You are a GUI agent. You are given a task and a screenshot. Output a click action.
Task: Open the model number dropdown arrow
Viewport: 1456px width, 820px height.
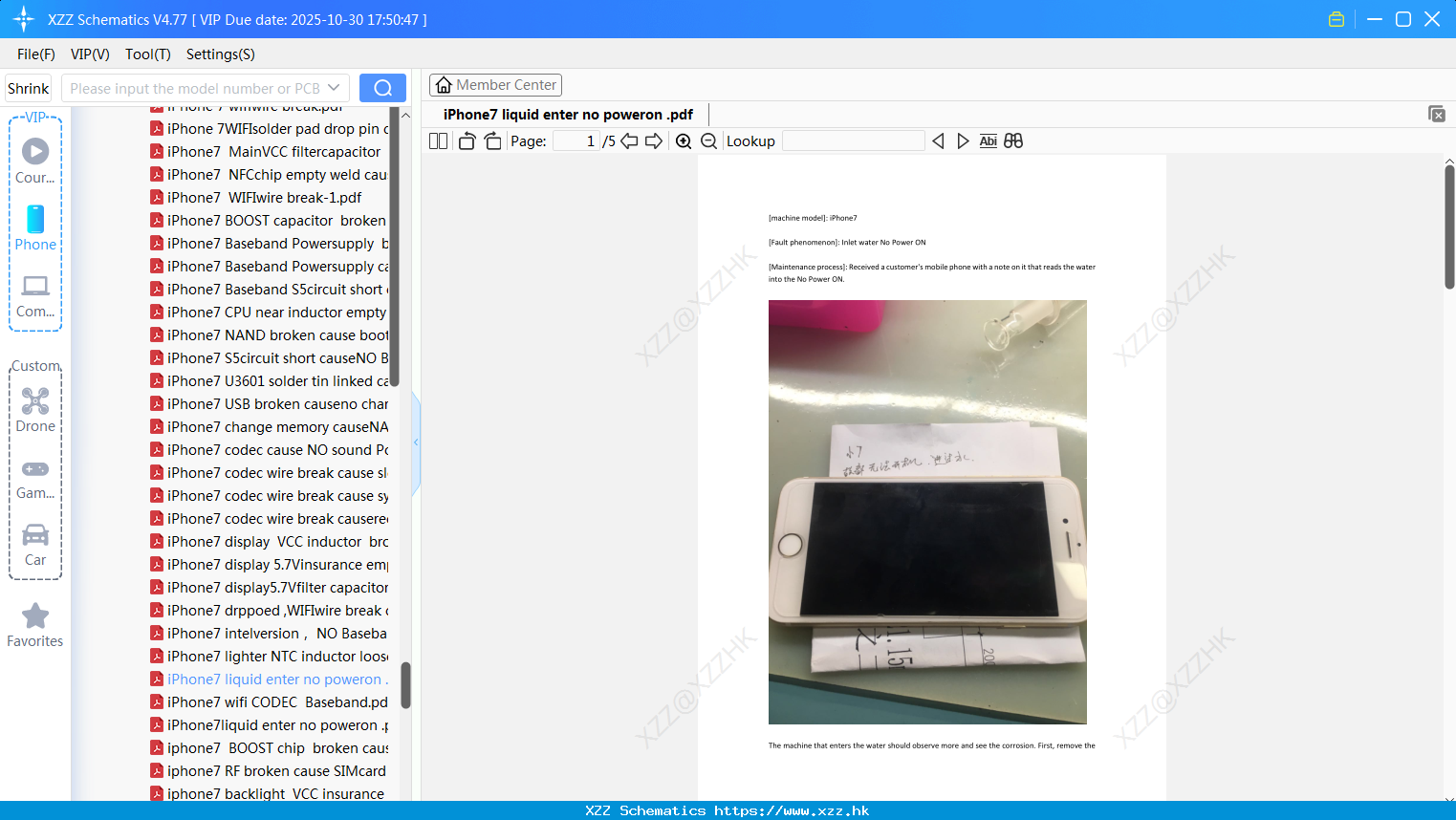[334, 88]
